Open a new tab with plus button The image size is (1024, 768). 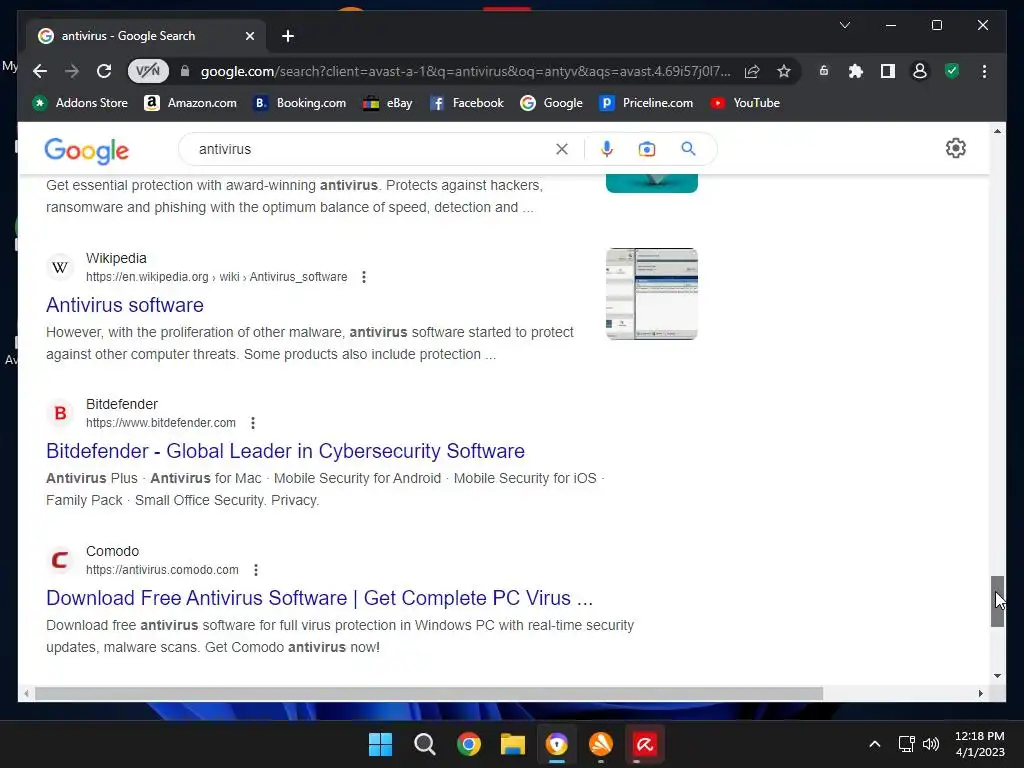coord(288,36)
